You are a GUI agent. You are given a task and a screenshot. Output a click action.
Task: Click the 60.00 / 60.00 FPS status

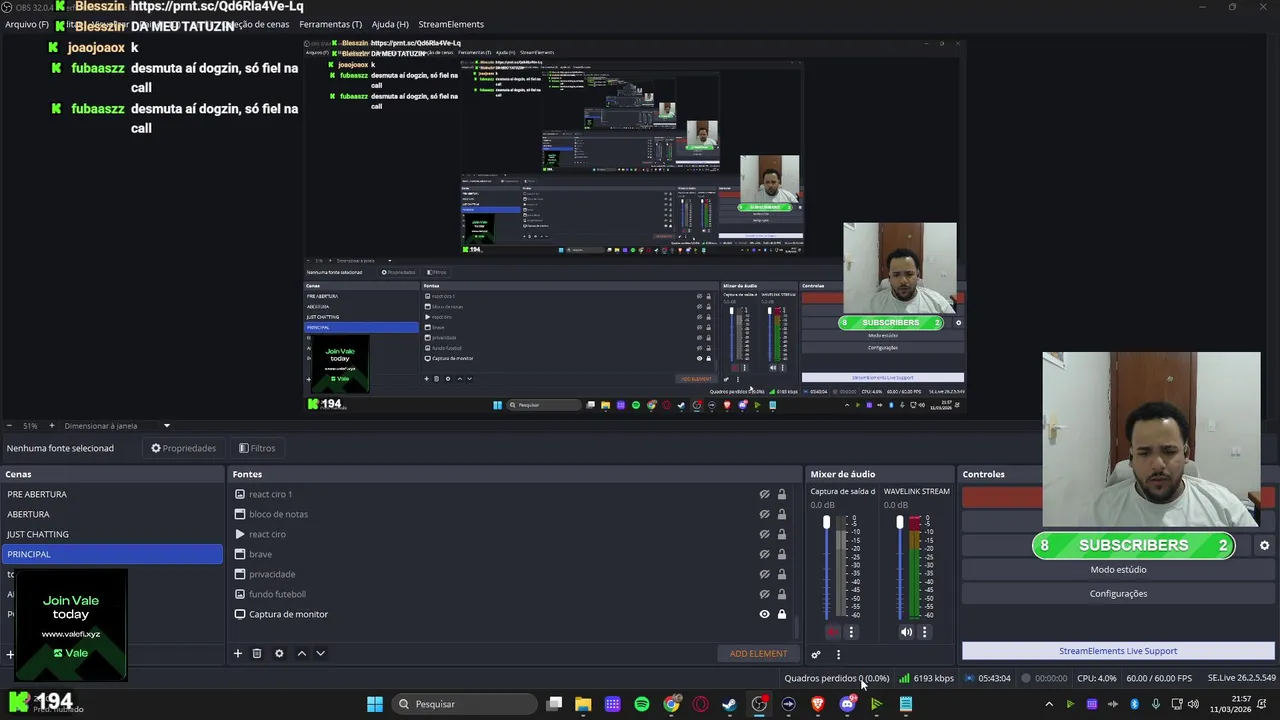[1159, 678]
